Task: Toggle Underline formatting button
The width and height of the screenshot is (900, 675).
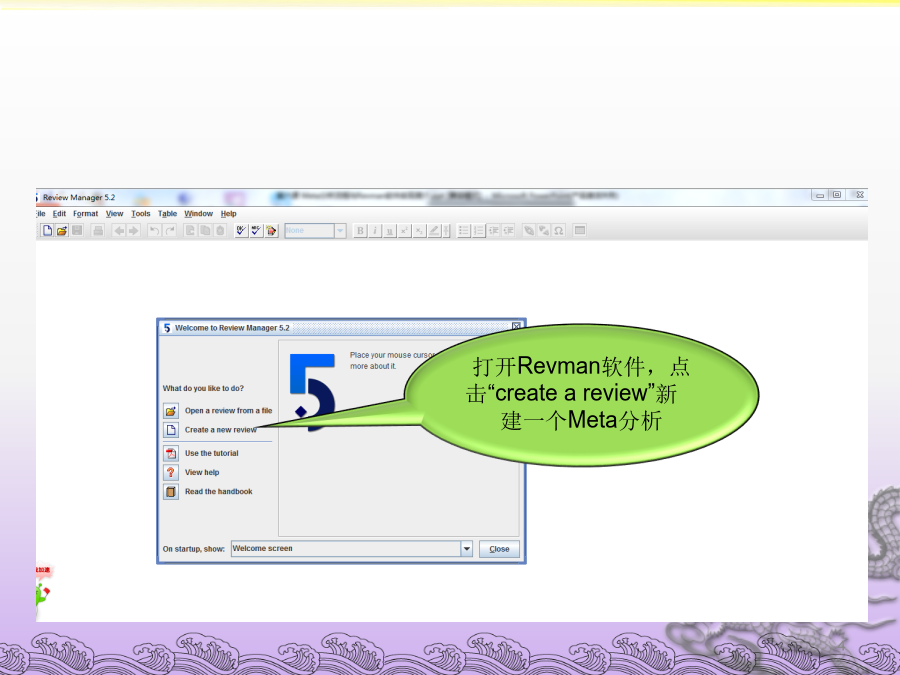Action: pyautogui.click(x=390, y=231)
